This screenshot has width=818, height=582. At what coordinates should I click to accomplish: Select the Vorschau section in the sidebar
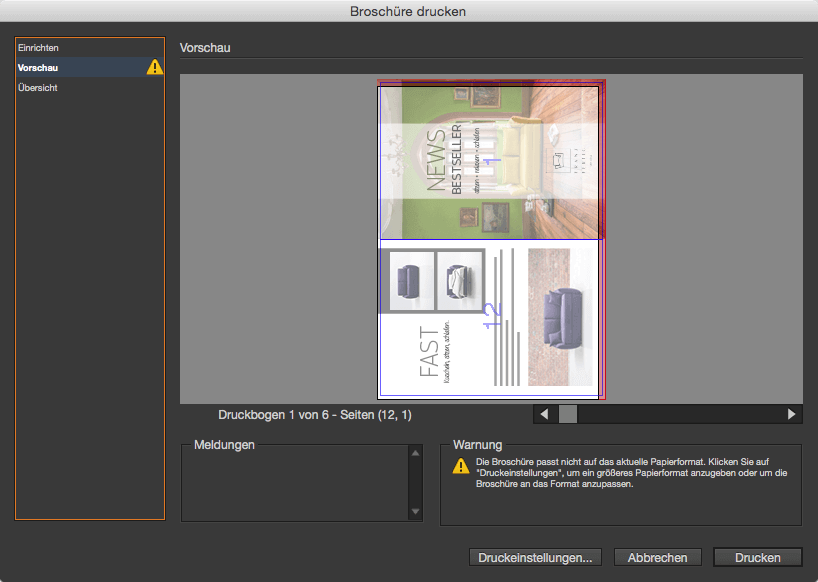[38, 67]
